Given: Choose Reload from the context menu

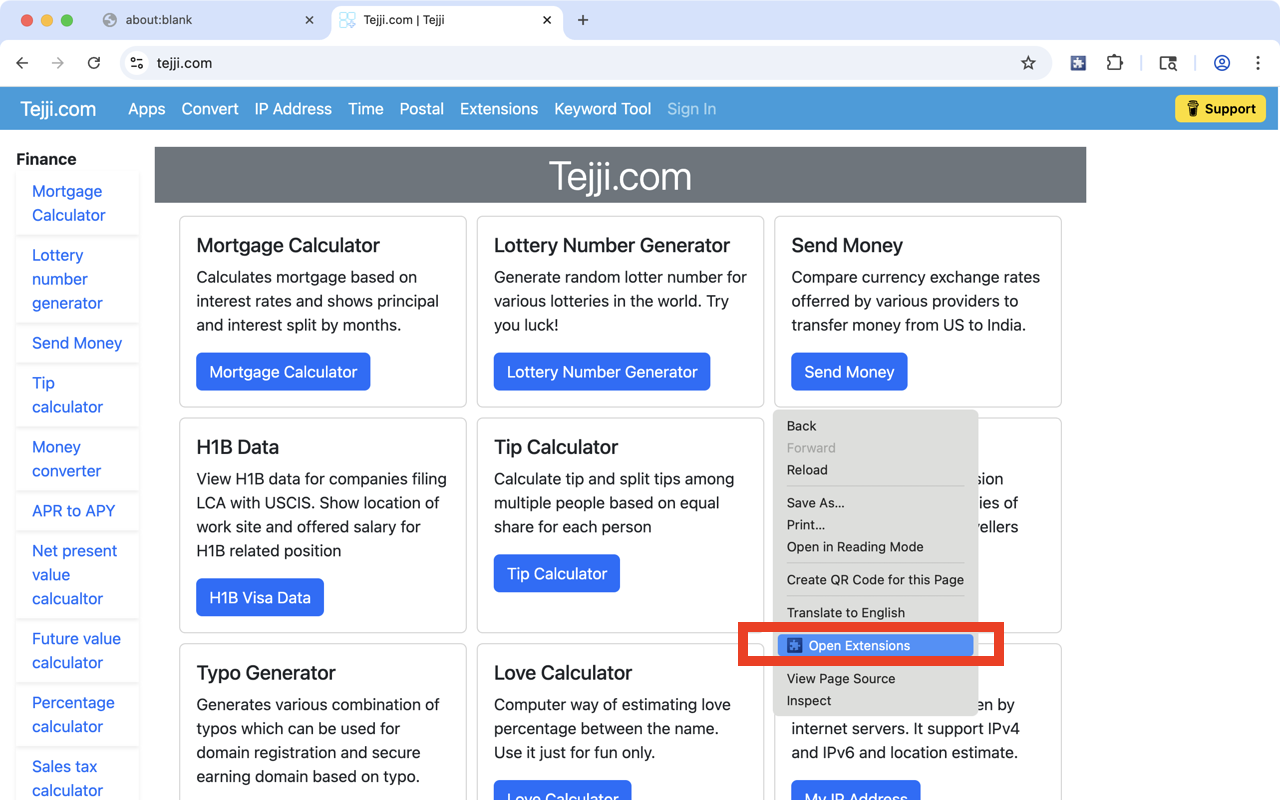Looking at the screenshot, I should (875, 470).
